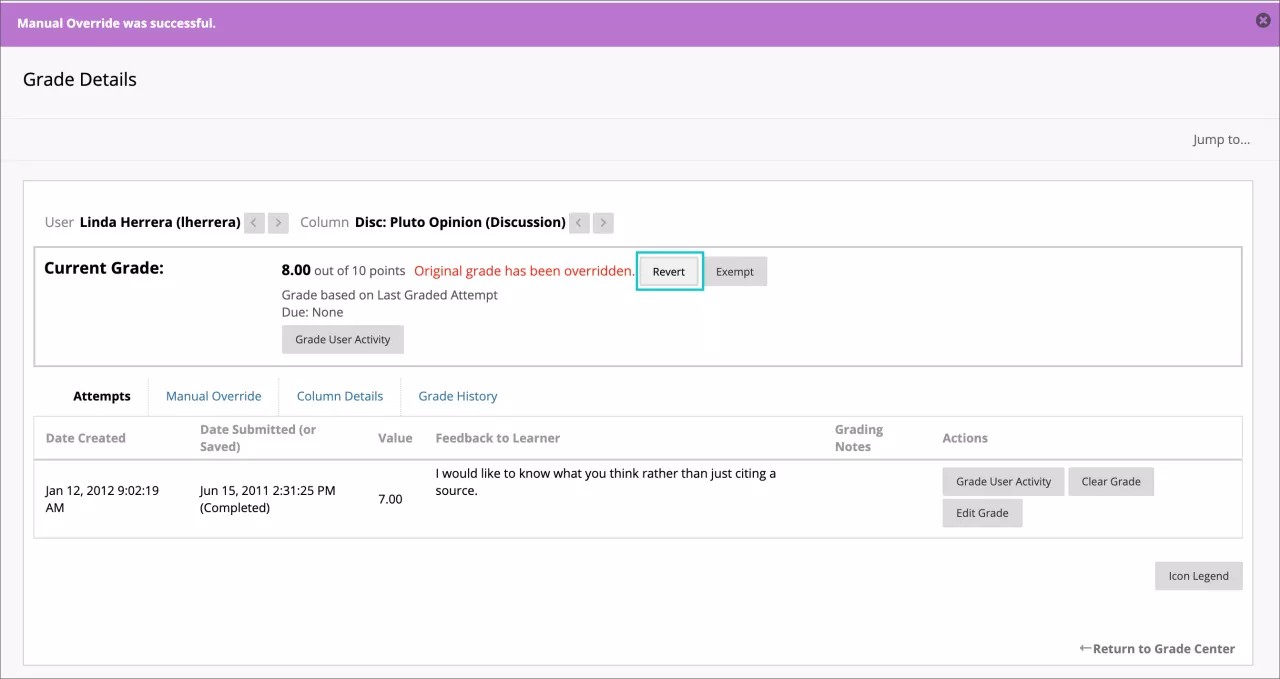Go to previous column before Pluto Opinion
The height and width of the screenshot is (679, 1280).
(580, 223)
